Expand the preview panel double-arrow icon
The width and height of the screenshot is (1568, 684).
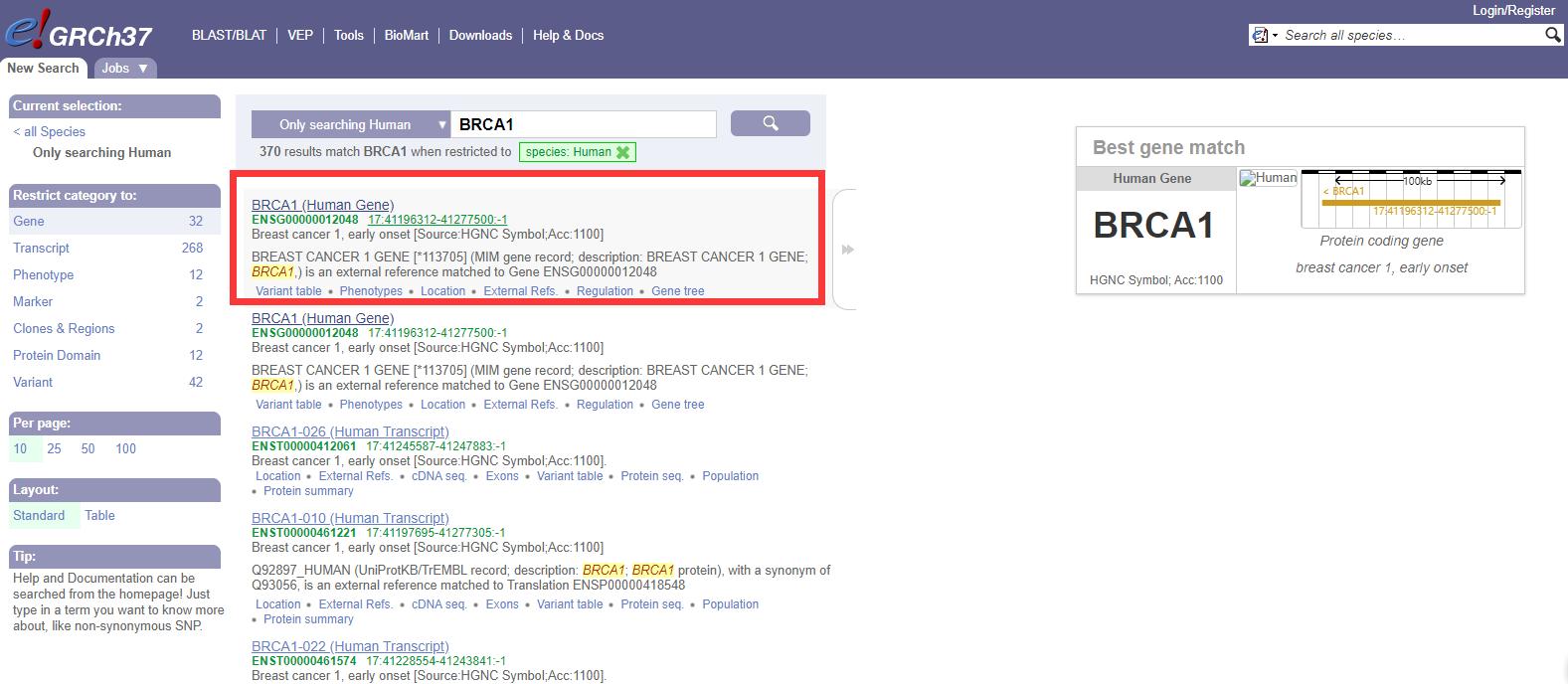click(x=847, y=250)
